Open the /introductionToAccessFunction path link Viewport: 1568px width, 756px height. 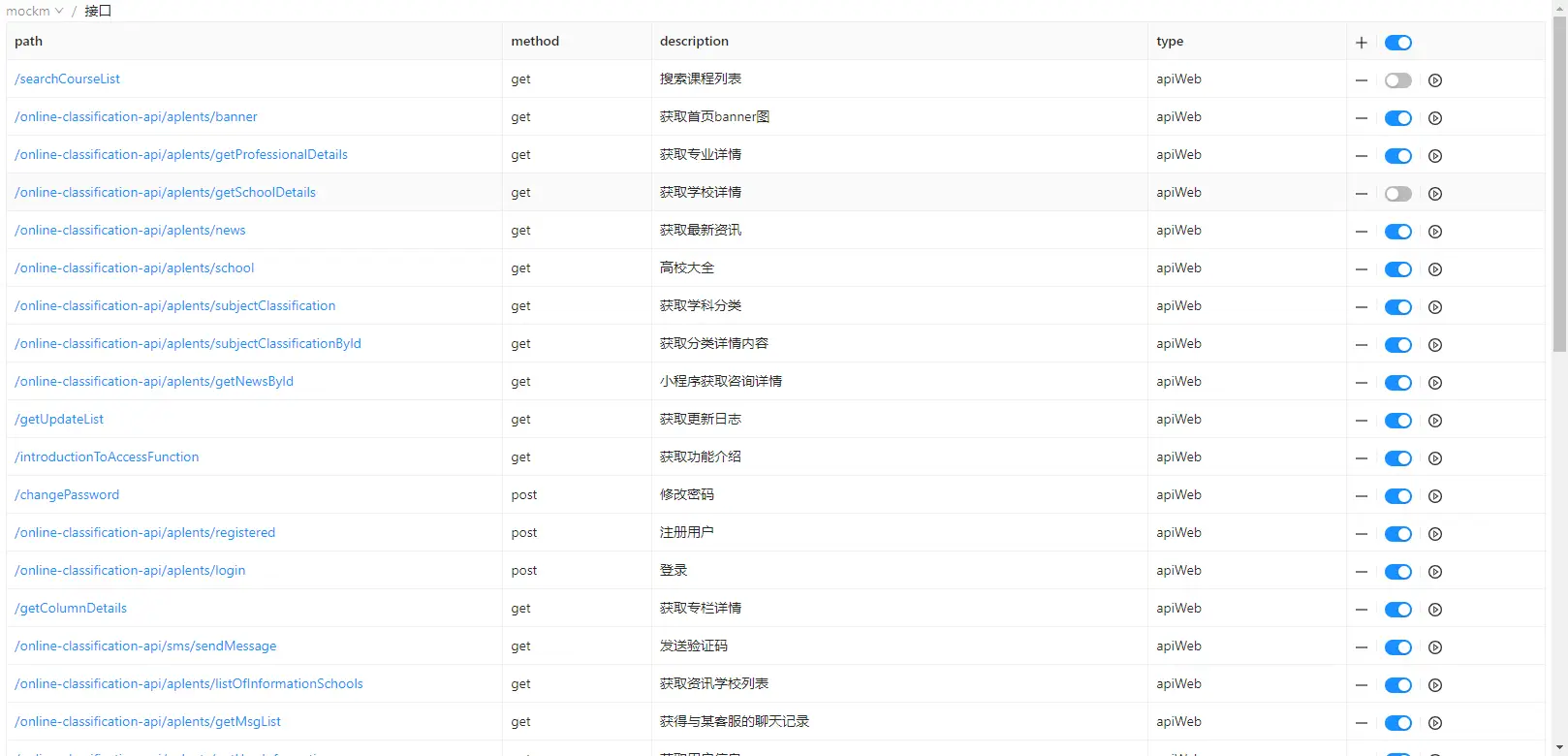(107, 457)
